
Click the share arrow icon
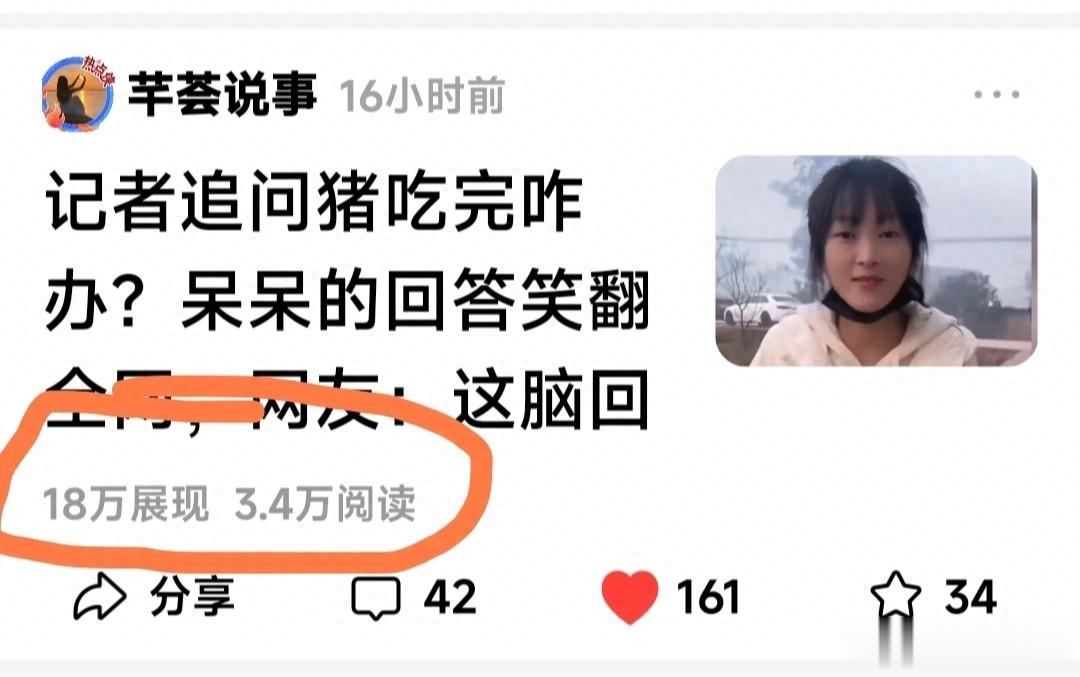[x=100, y=596]
